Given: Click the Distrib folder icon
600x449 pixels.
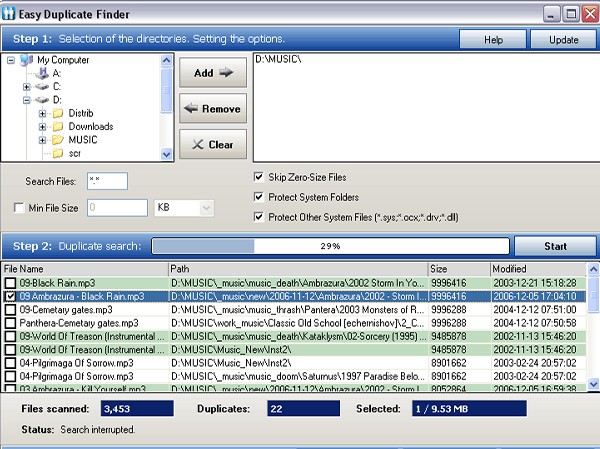Looking at the screenshot, I should 58,114.
